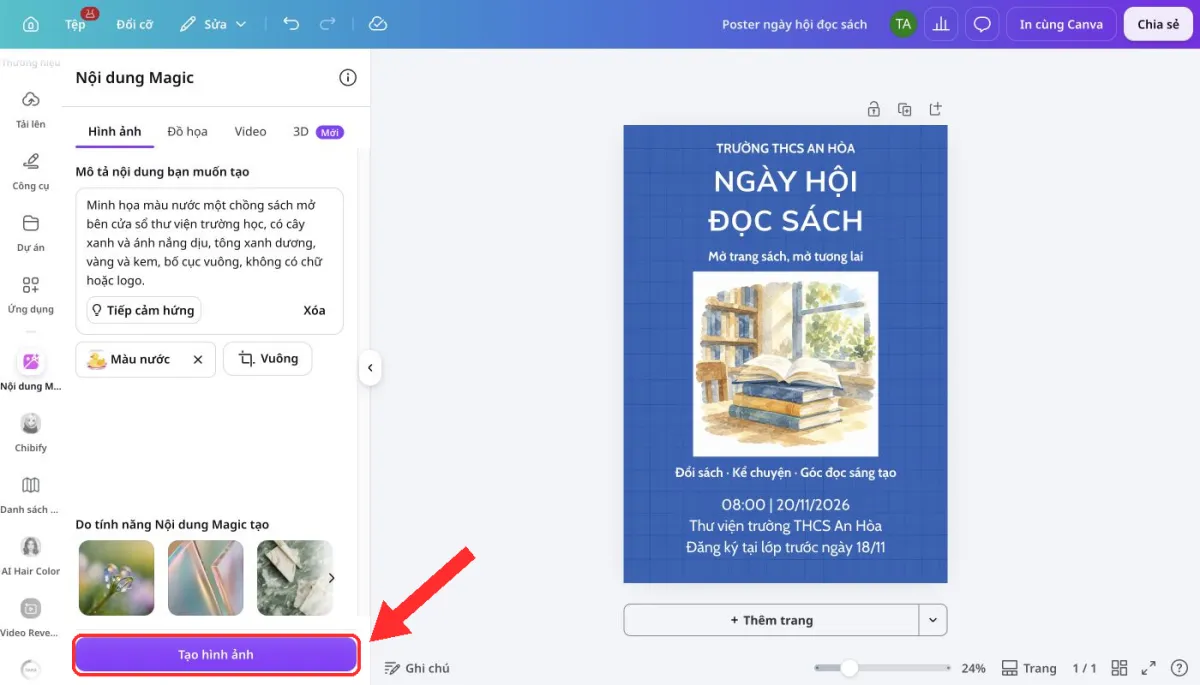Screen dimensions: 1200x685
Task: Open the Vuông aspect ratio selector
Action: pyautogui.click(x=267, y=359)
